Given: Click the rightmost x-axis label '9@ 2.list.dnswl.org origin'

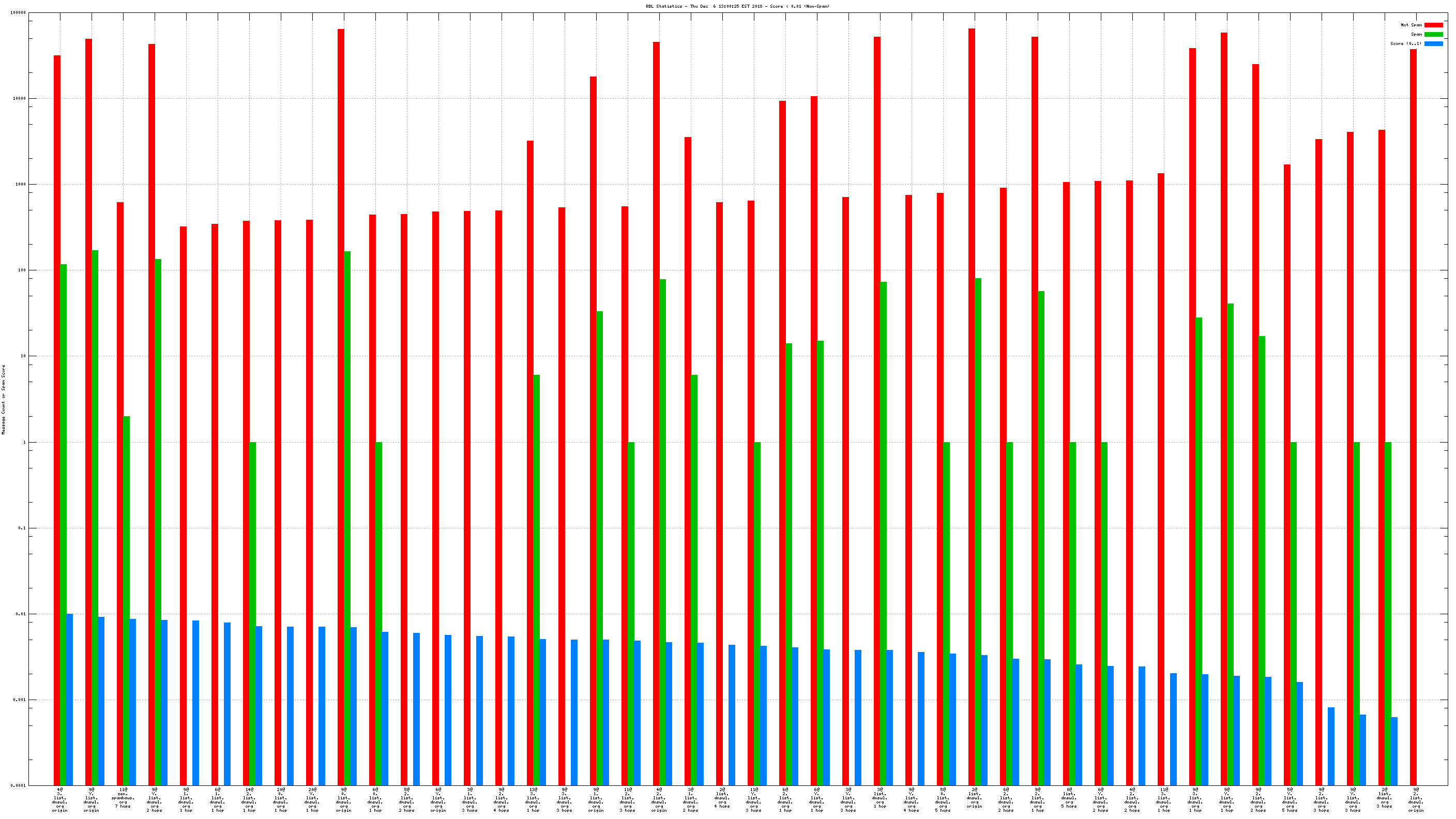Looking at the screenshot, I should tap(1416, 799).
